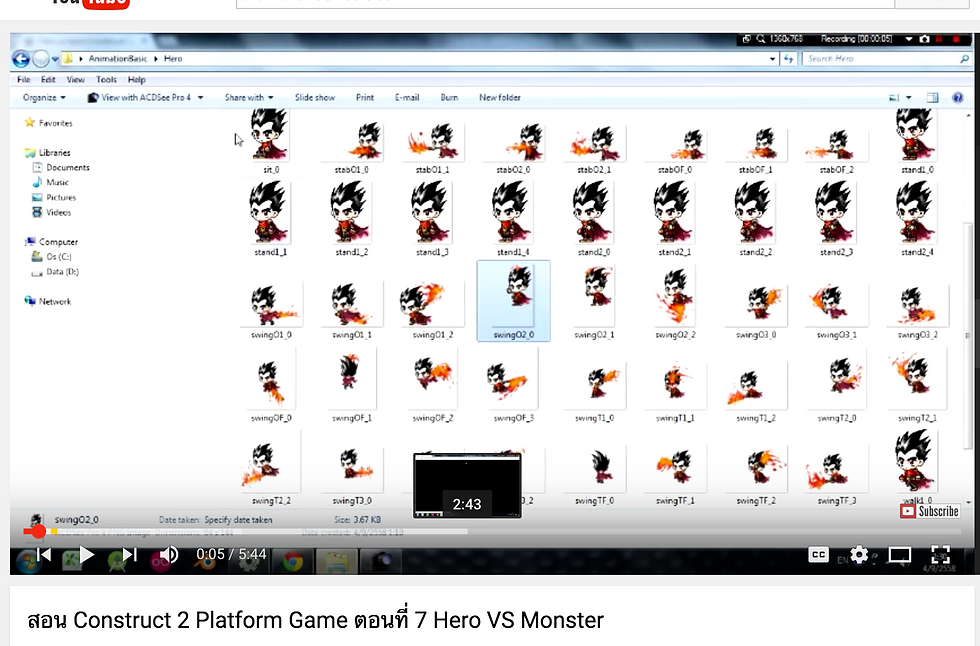The width and height of the screenshot is (980, 646).
Task: Open recording toolbar dropdown arrow
Action: click(909, 39)
